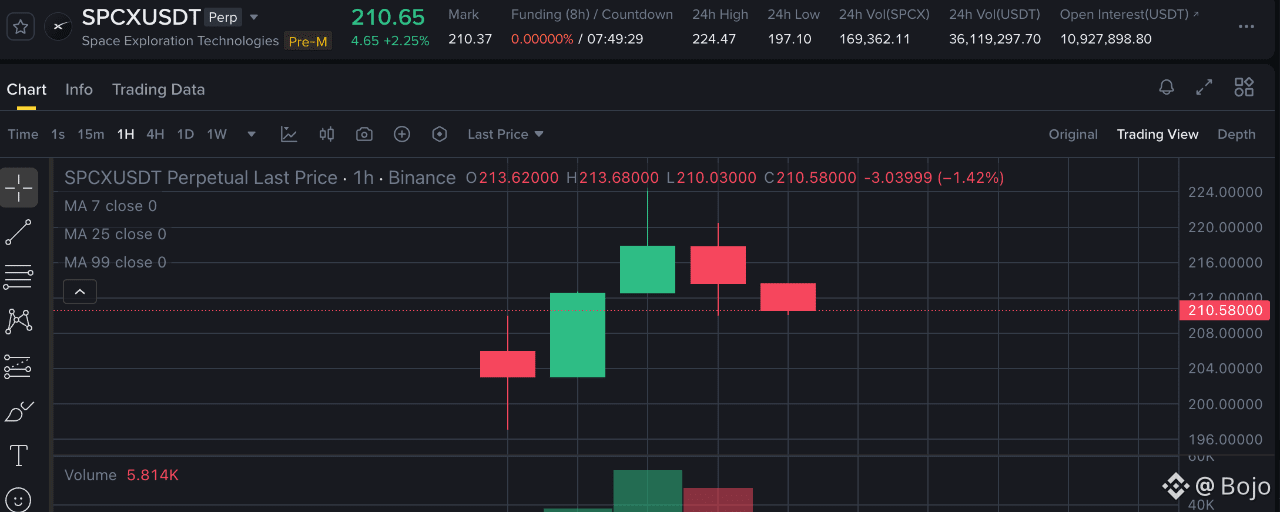Screen dimensions: 1280x512
Task: Click the 224.00000 price scale label
Action: coord(1225,192)
